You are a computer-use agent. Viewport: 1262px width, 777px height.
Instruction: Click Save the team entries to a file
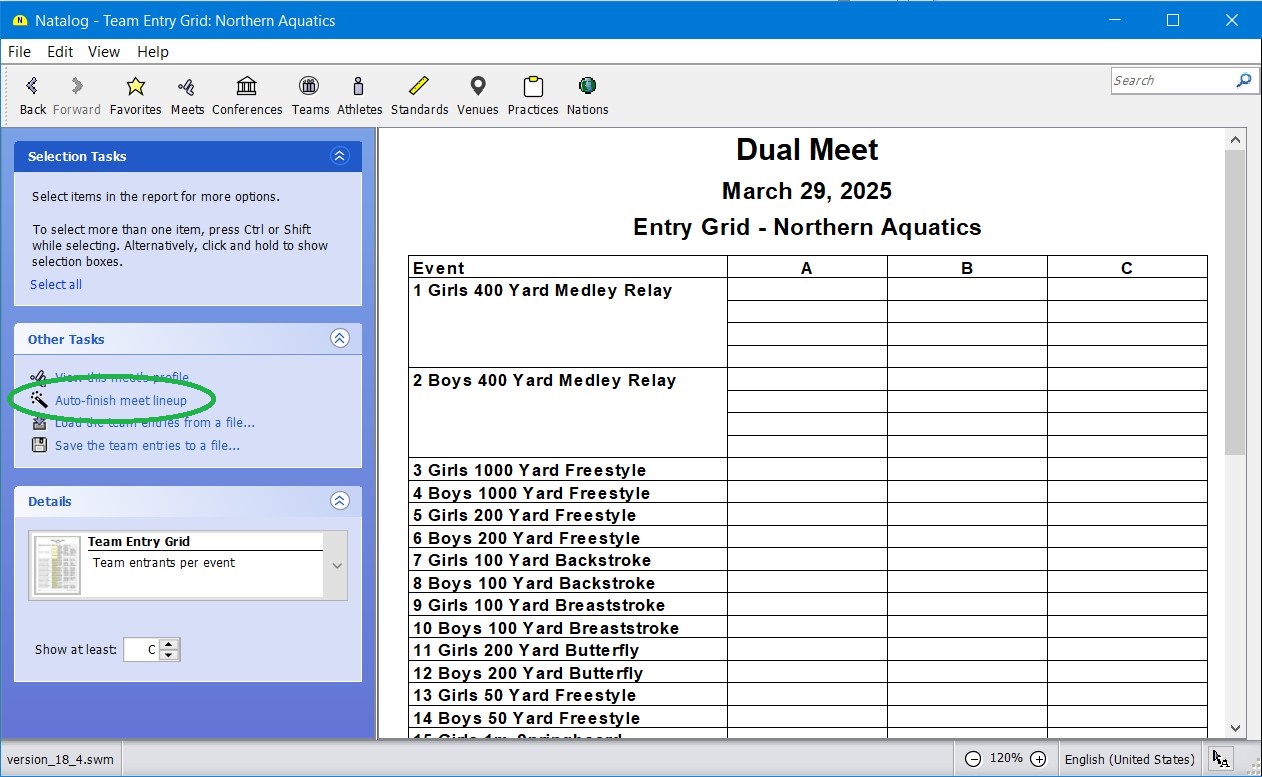(147, 446)
